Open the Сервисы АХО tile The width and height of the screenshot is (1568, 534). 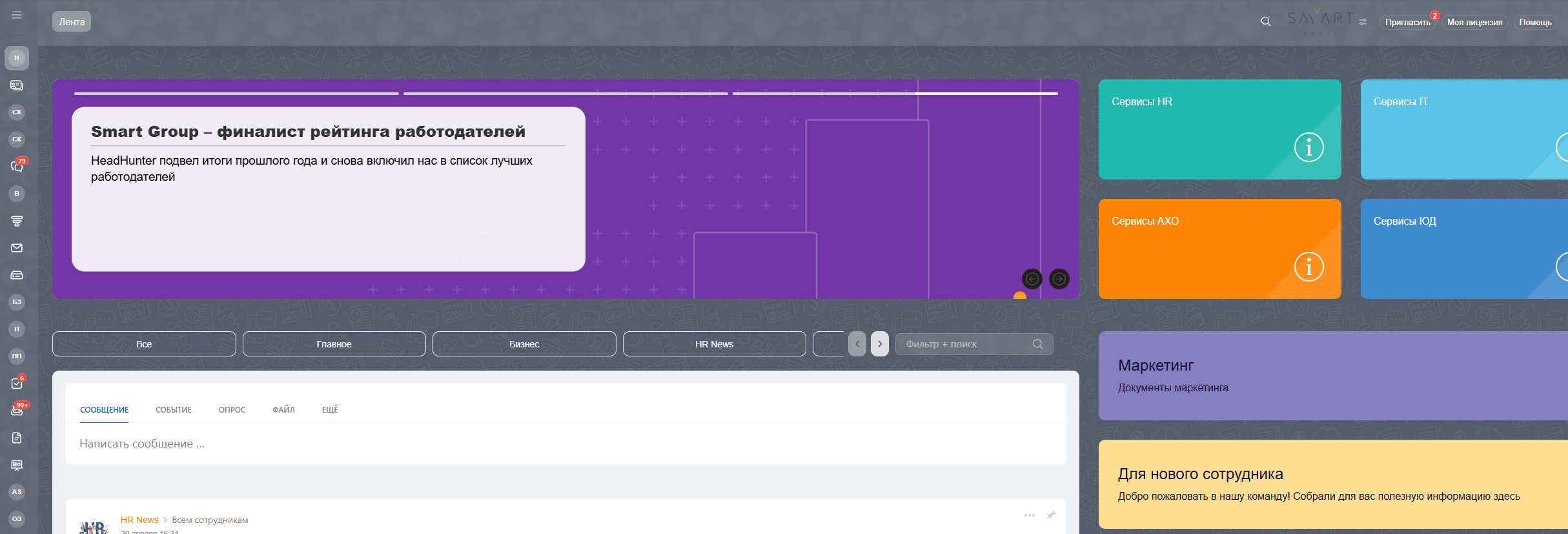[1220, 249]
